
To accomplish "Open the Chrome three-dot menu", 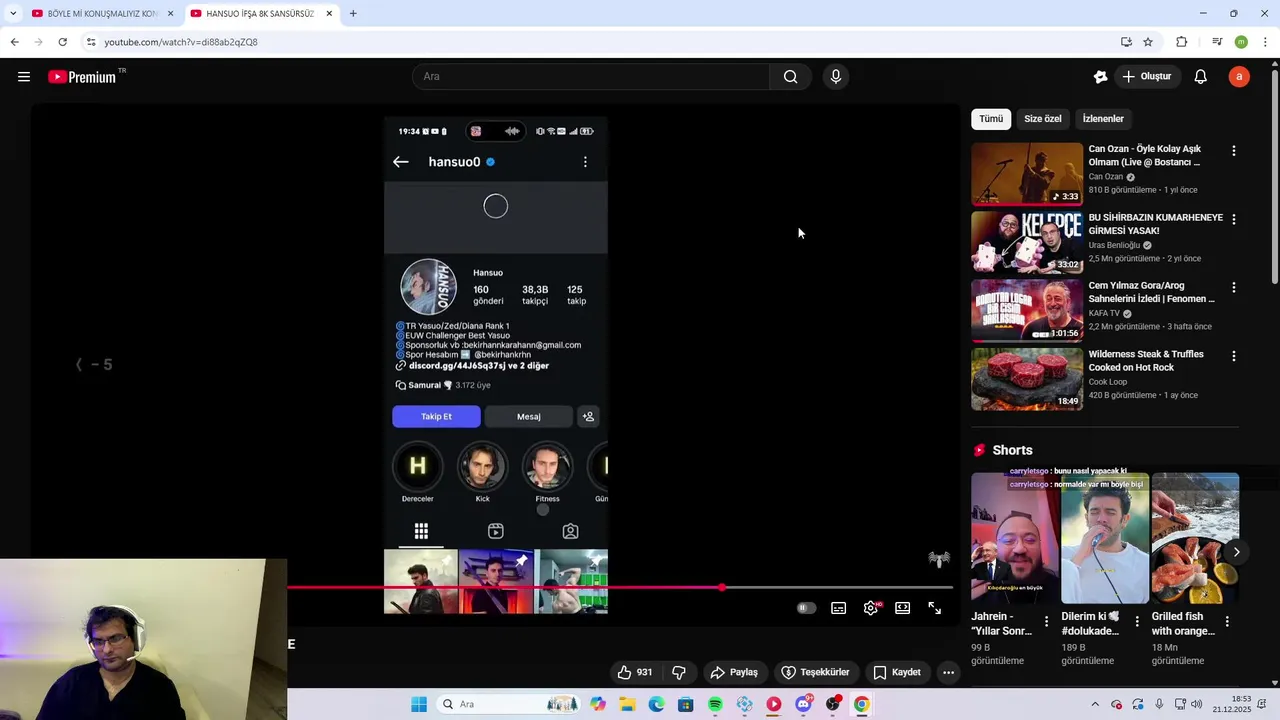I will (1266, 42).
